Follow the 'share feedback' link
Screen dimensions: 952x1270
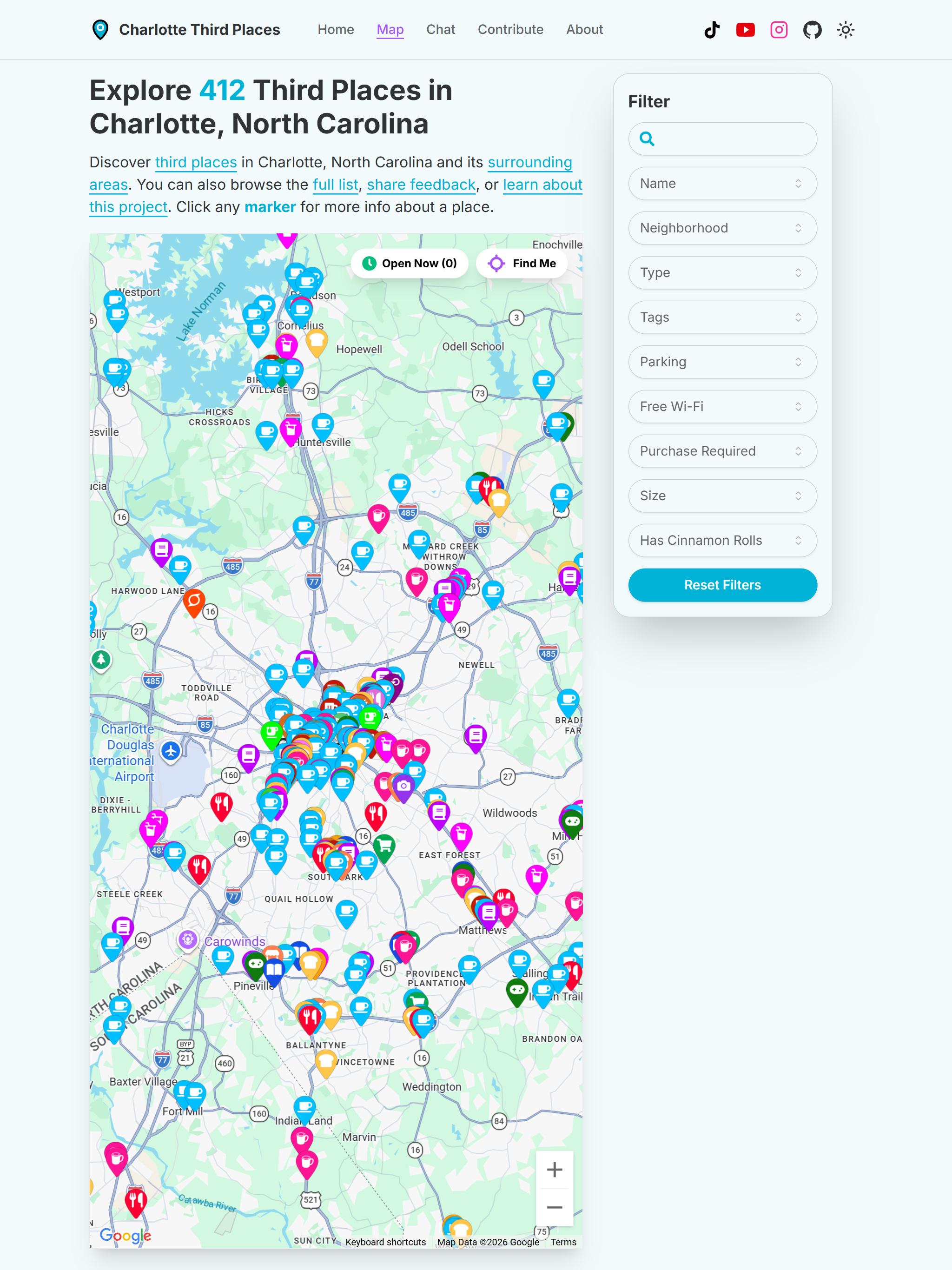(x=421, y=185)
